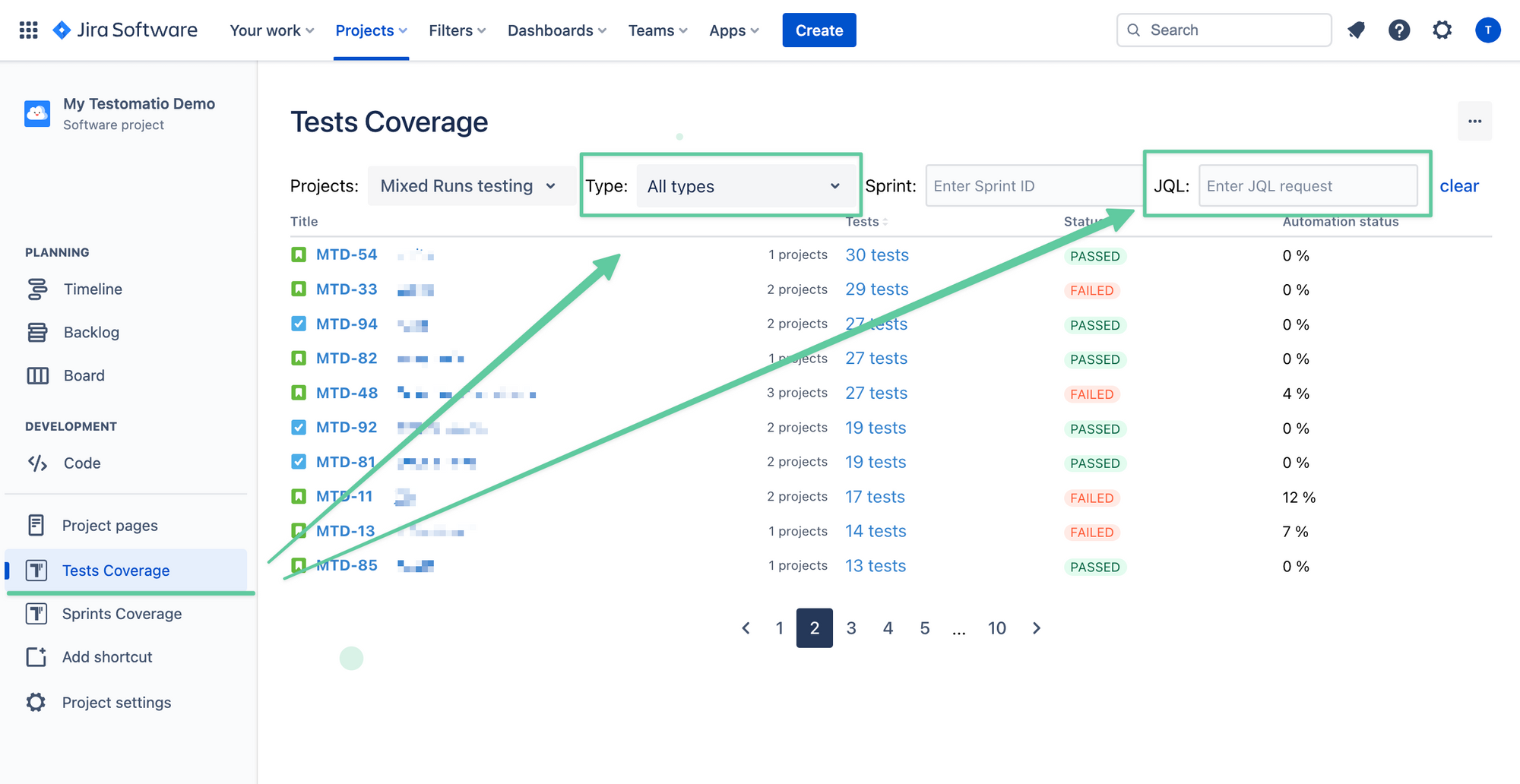Click the task icon next to MTD-92

point(299,427)
